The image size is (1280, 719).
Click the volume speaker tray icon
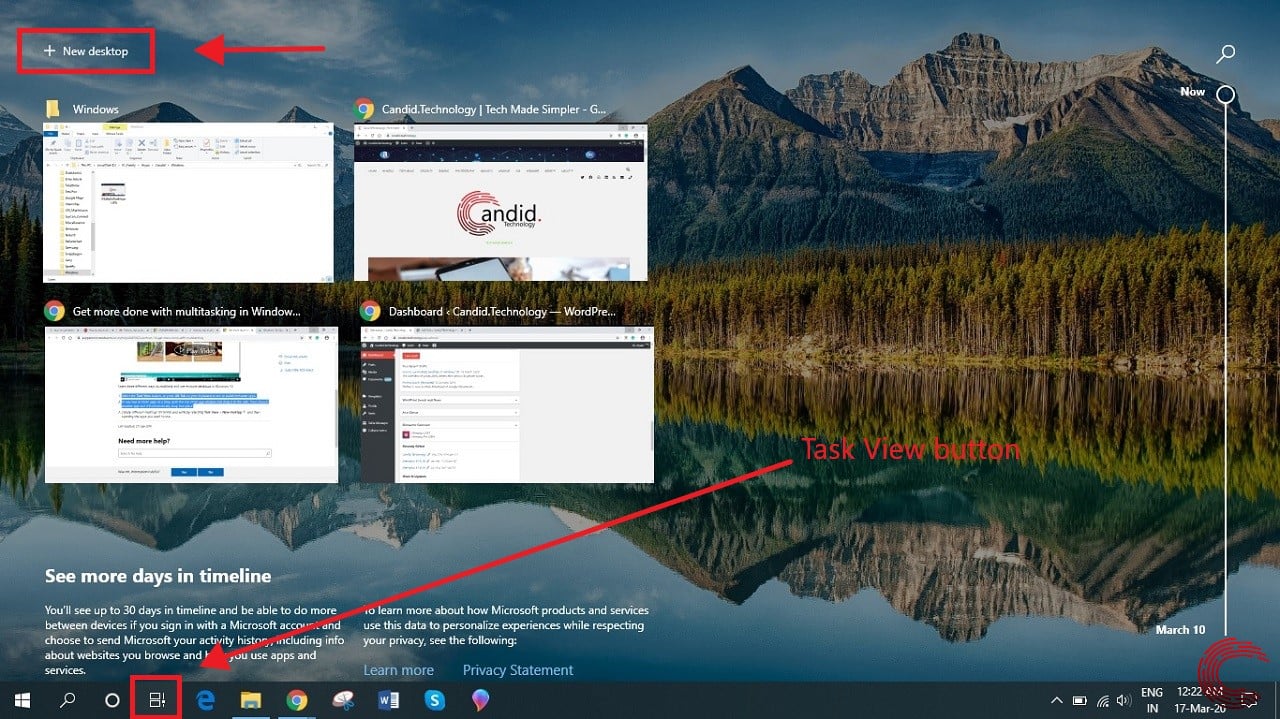coord(1124,701)
